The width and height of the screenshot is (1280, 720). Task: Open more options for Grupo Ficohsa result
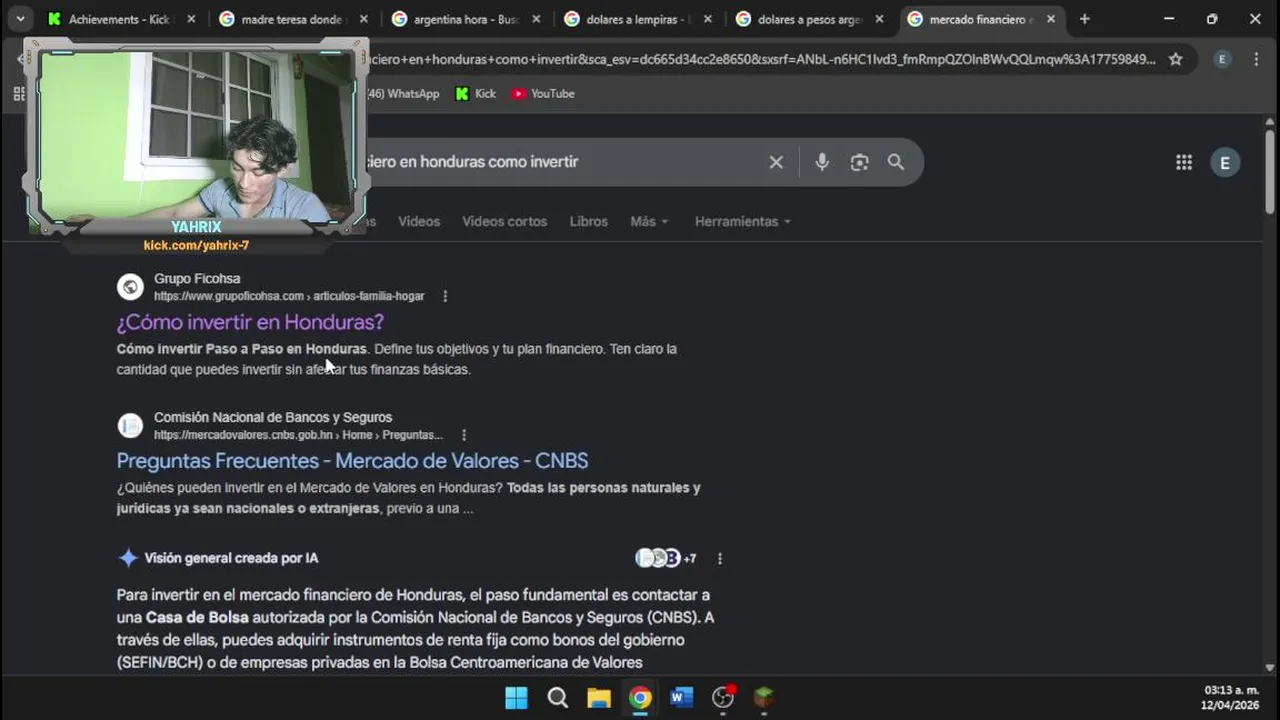coord(445,296)
